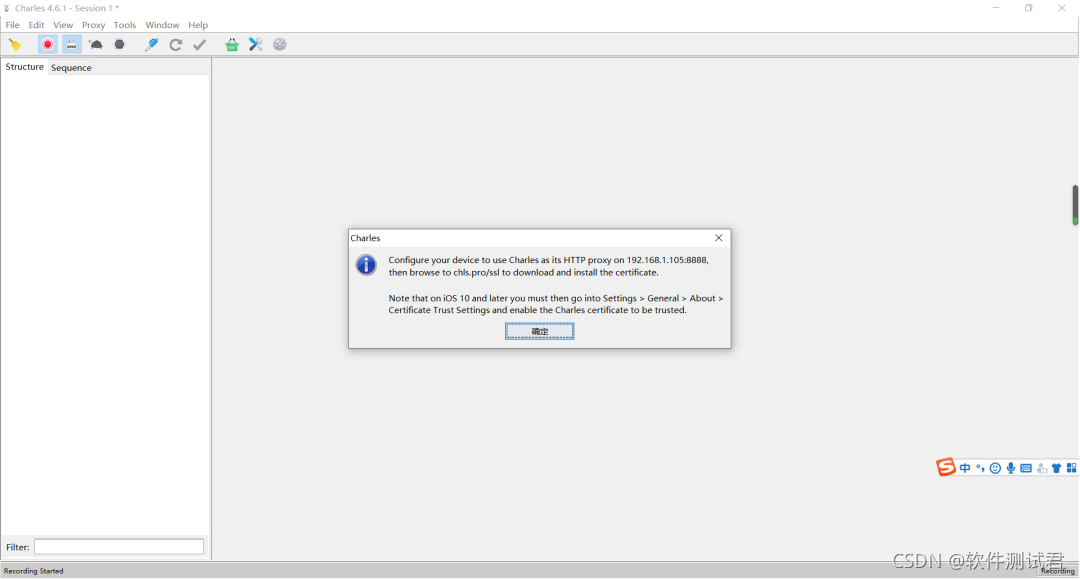Open the soft keyboard icon in IME bar

click(x=1026, y=468)
